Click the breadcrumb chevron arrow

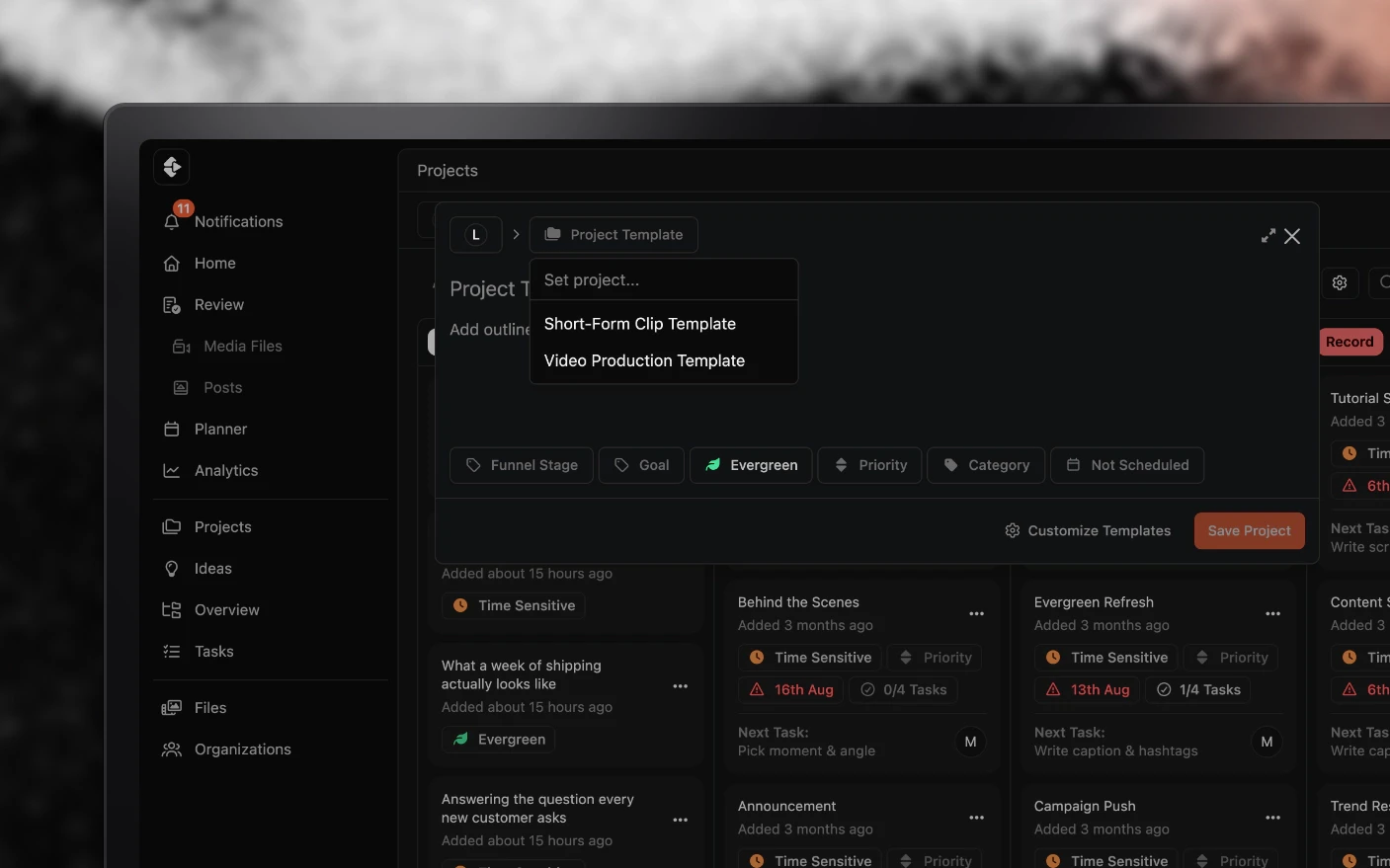516,235
